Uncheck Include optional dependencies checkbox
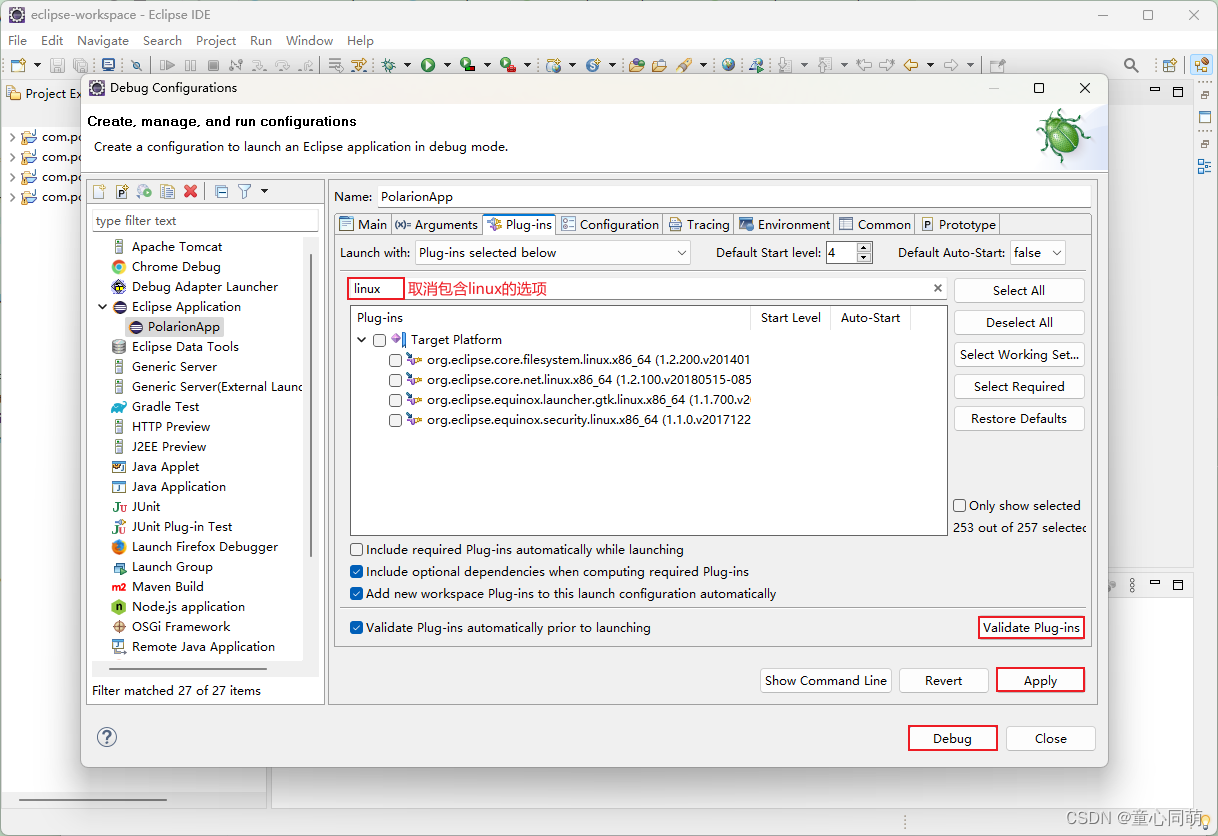1218x836 pixels. point(357,572)
